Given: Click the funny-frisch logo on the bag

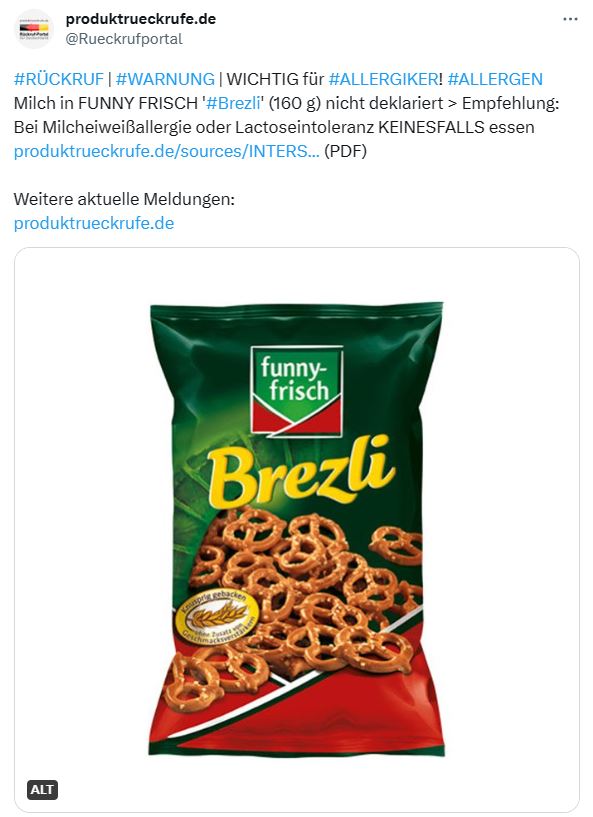Looking at the screenshot, I should click(x=297, y=391).
